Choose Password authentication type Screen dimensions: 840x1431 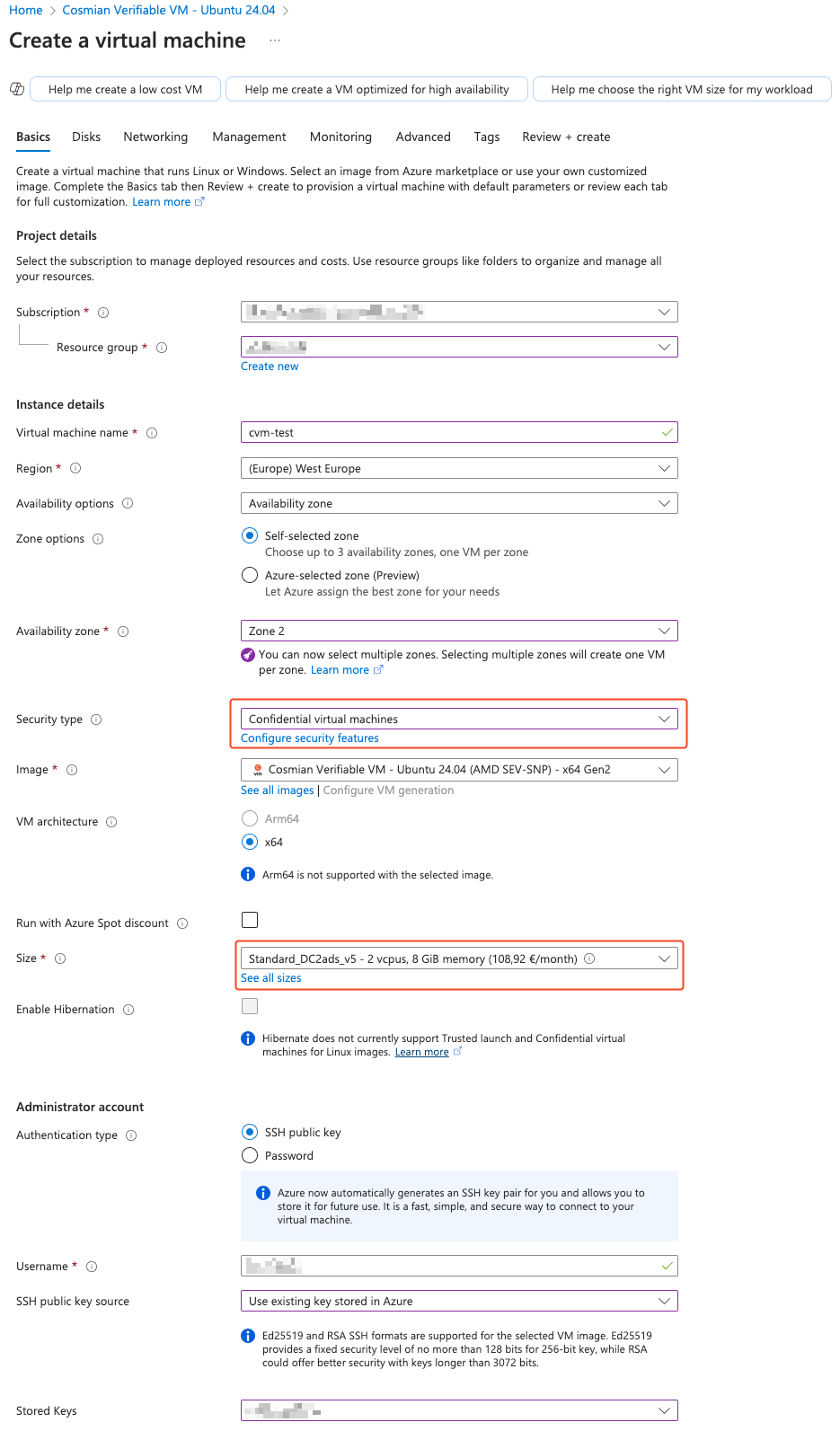point(250,1155)
